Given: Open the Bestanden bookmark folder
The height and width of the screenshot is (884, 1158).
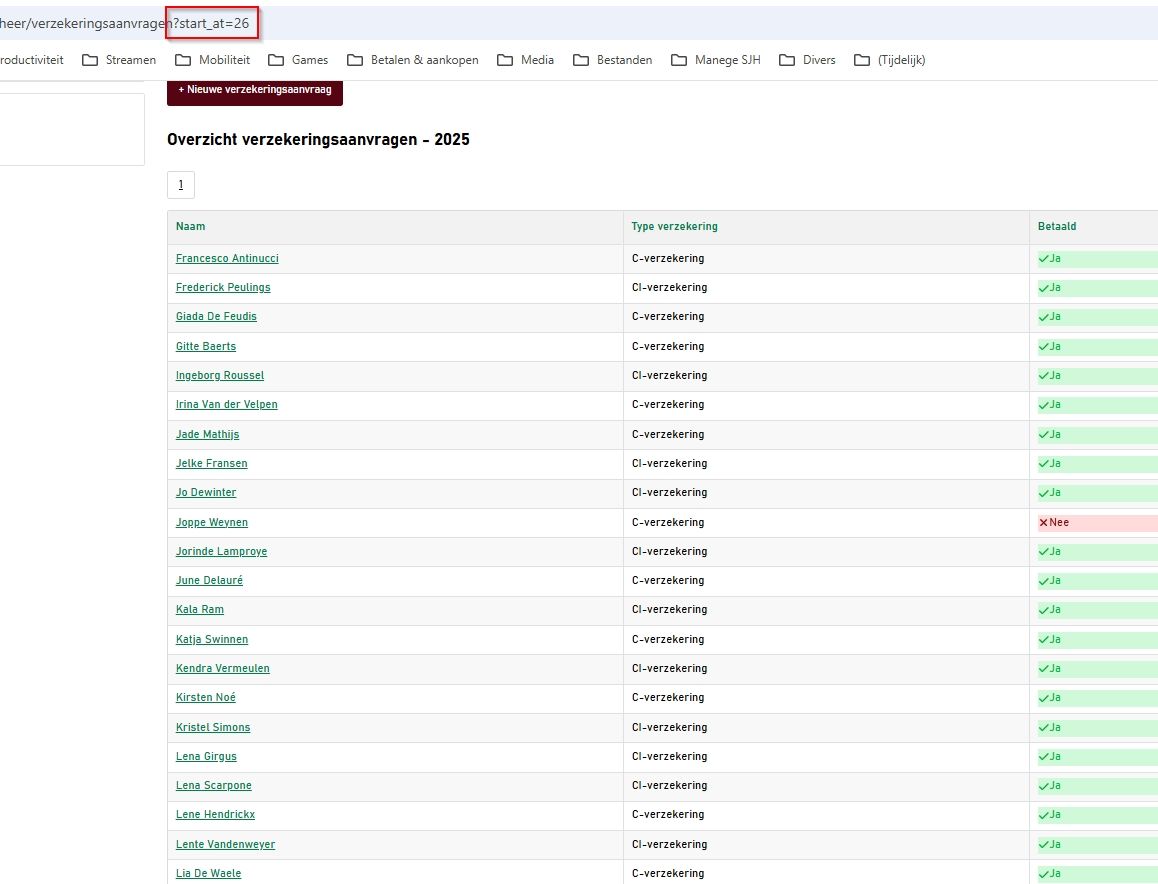Looking at the screenshot, I should pyautogui.click(x=612, y=60).
